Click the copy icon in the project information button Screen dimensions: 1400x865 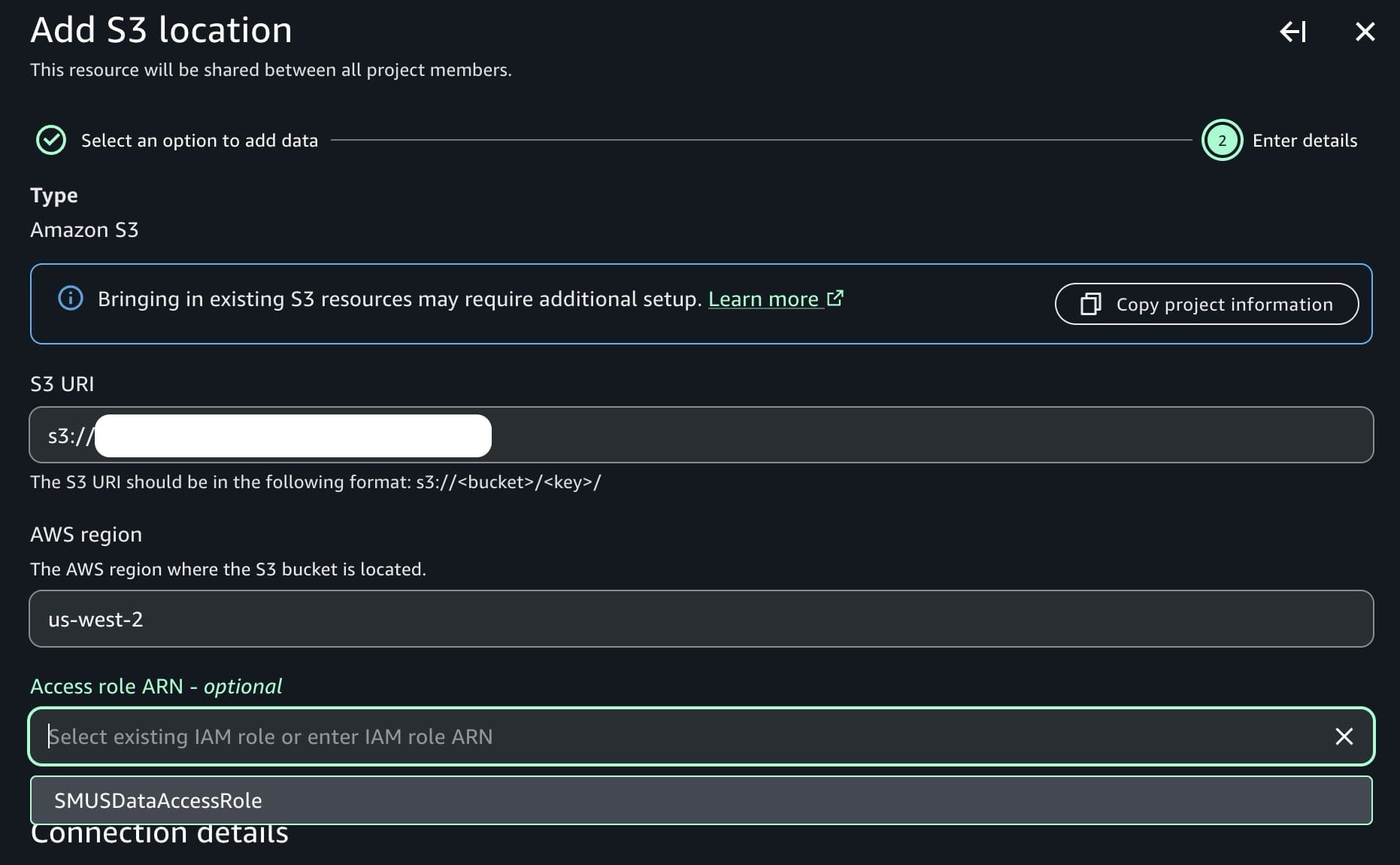click(1090, 304)
